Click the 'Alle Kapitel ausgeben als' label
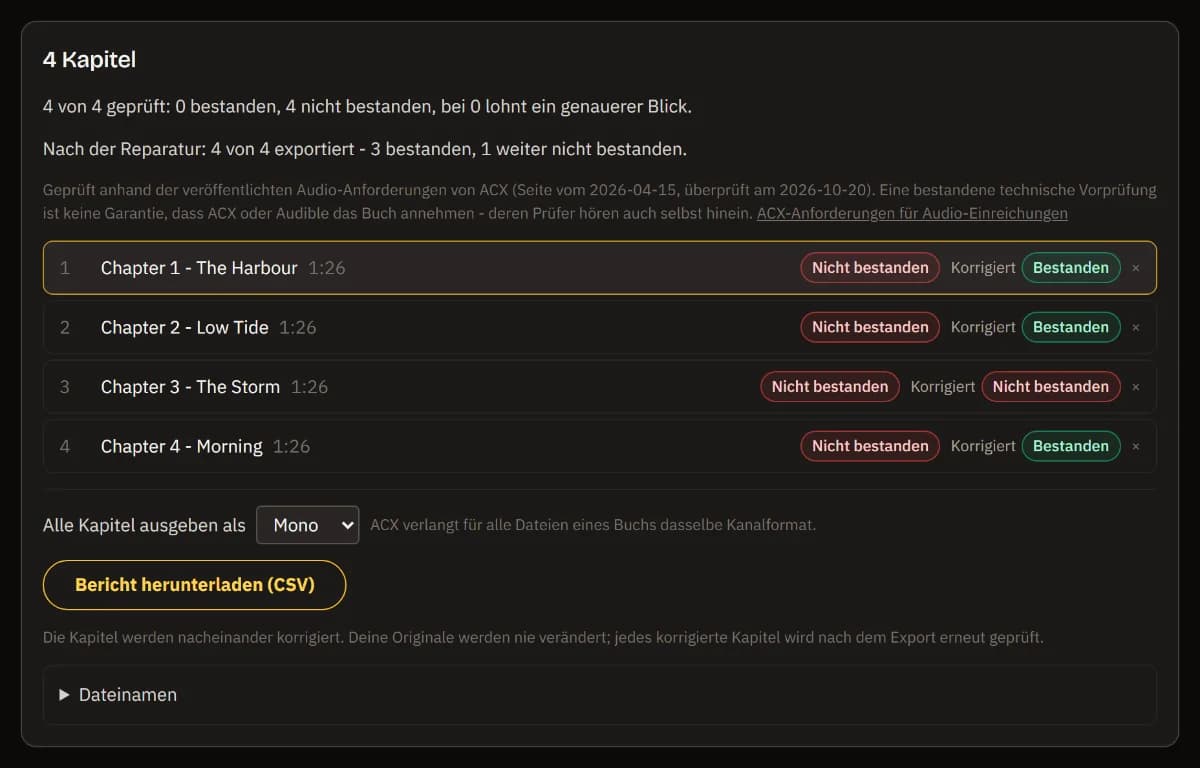 144,525
